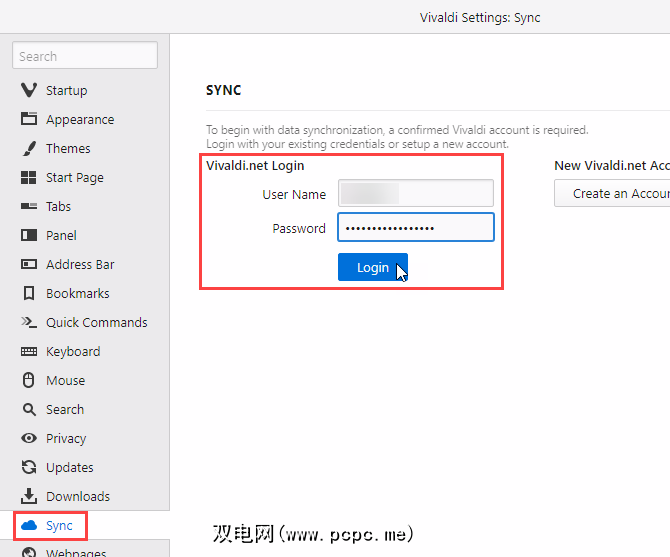
Task: Click the Startup V icon
Action: click(29, 90)
